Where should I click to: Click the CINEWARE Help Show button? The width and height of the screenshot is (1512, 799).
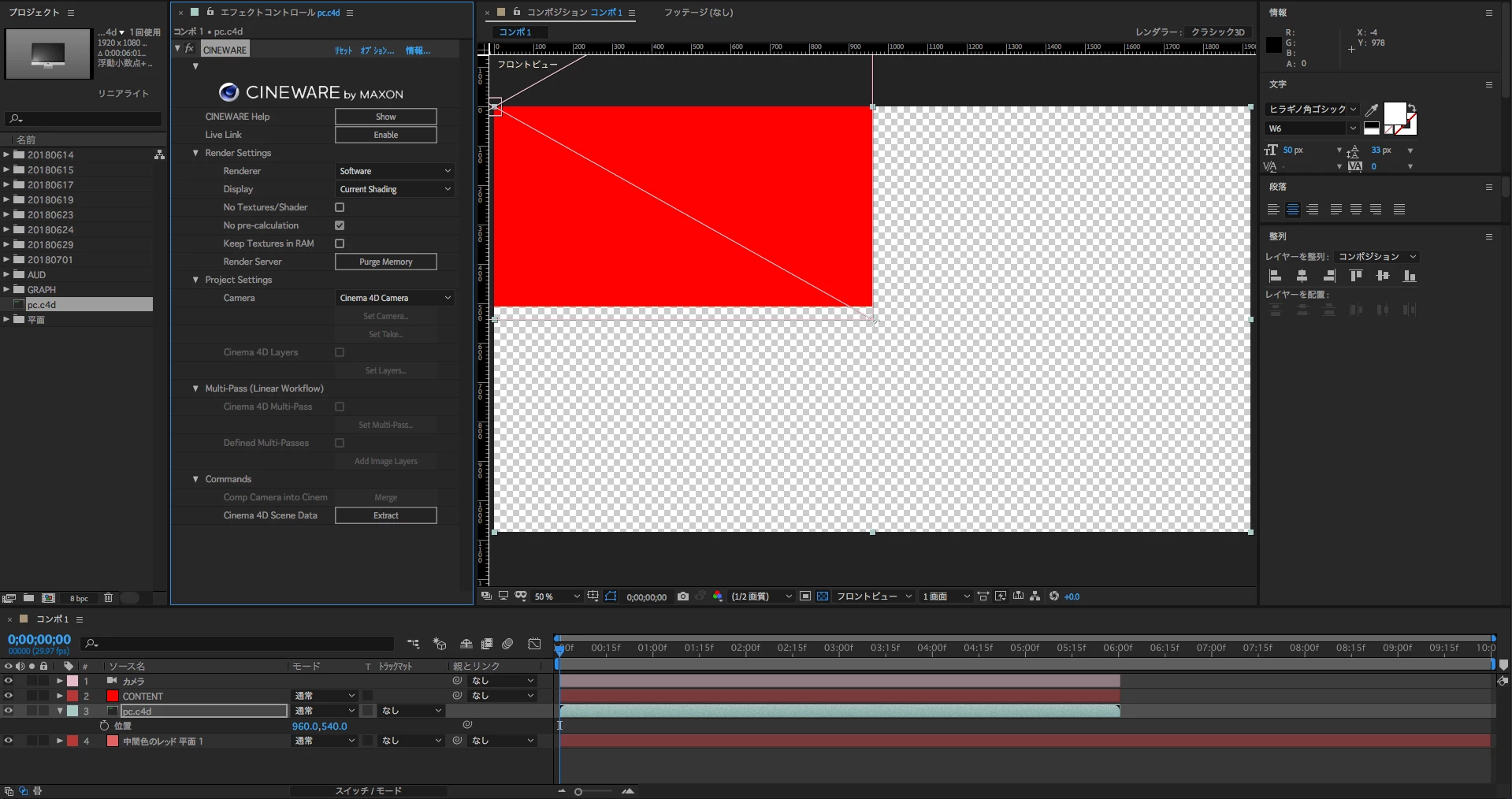[386, 117]
